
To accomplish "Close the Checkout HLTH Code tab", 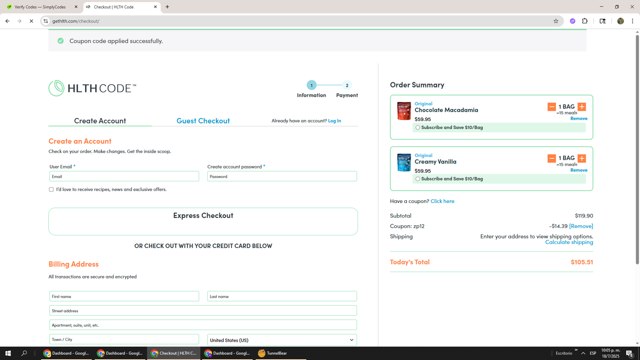I will 155,7.
